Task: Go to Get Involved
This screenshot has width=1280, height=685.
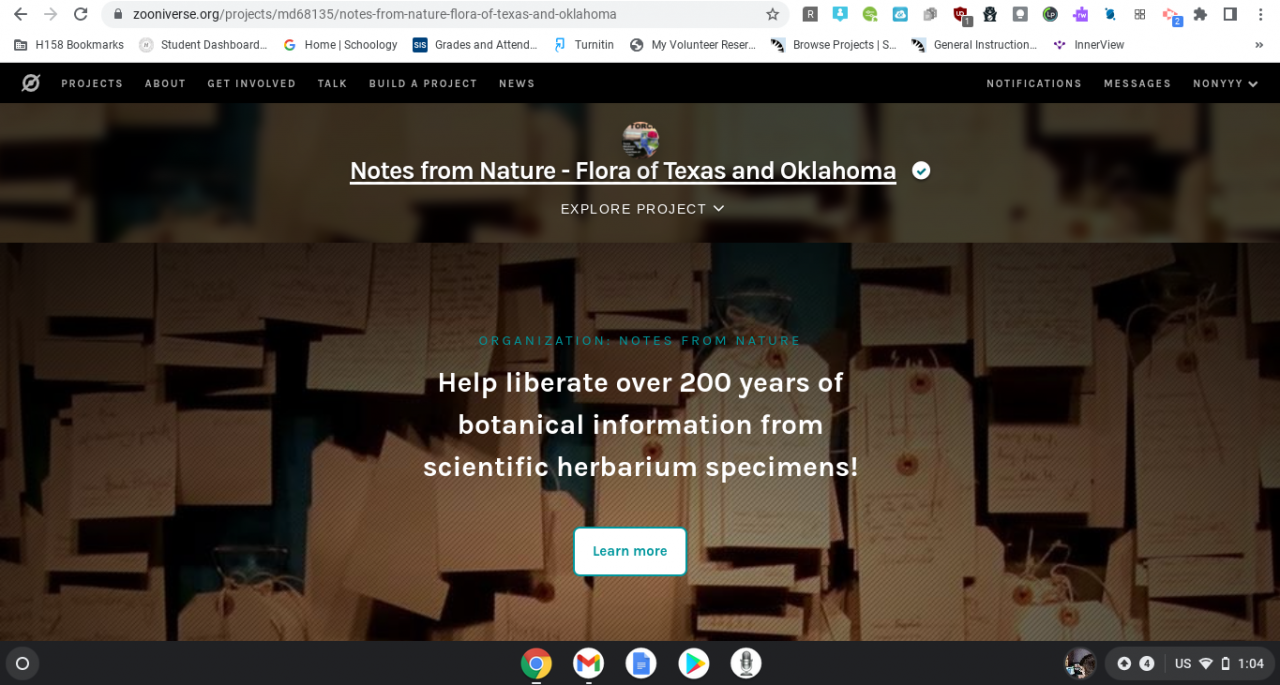Action: (x=251, y=84)
